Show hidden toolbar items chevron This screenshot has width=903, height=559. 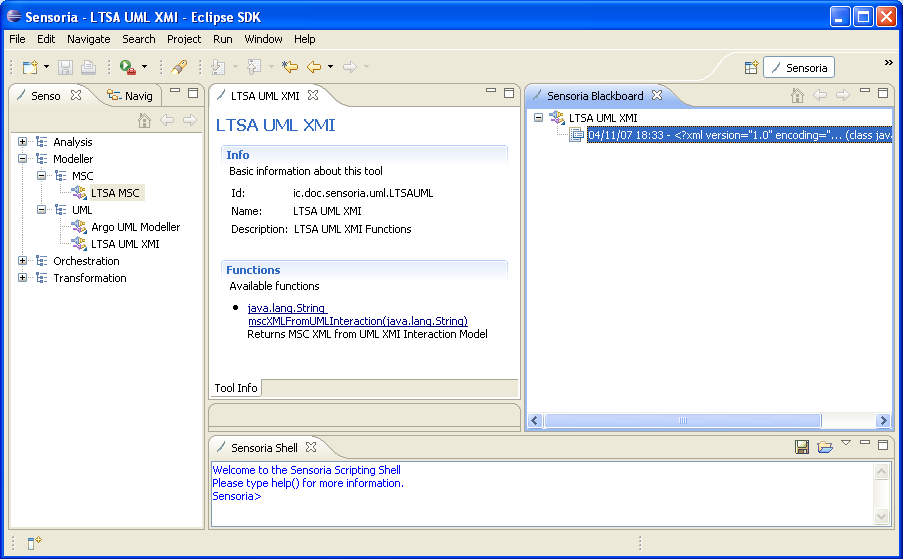889,62
